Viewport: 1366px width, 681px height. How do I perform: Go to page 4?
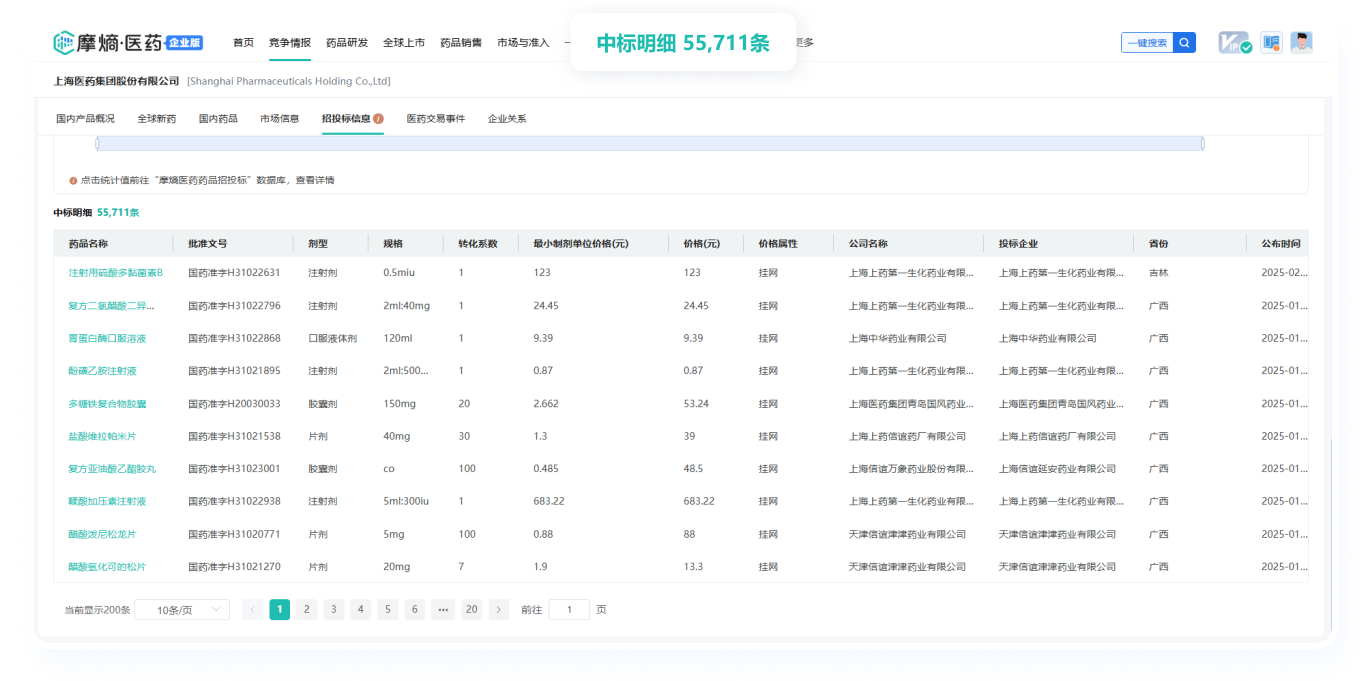(361, 609)
